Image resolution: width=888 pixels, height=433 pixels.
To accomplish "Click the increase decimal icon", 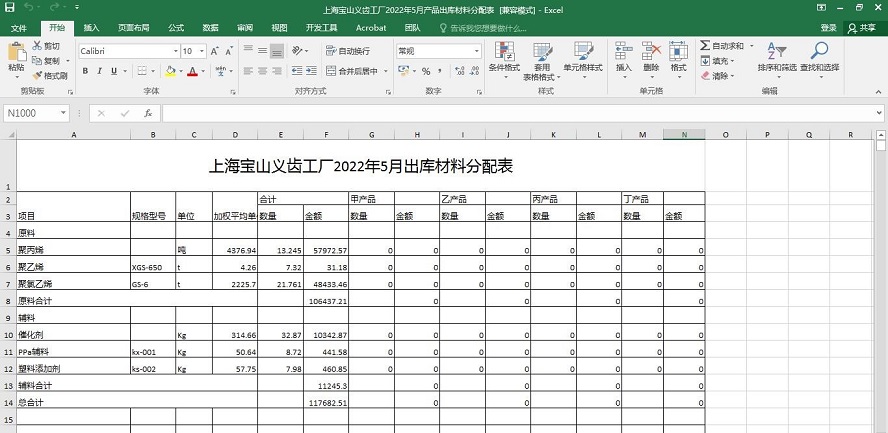I will click(x=460, y=71).
